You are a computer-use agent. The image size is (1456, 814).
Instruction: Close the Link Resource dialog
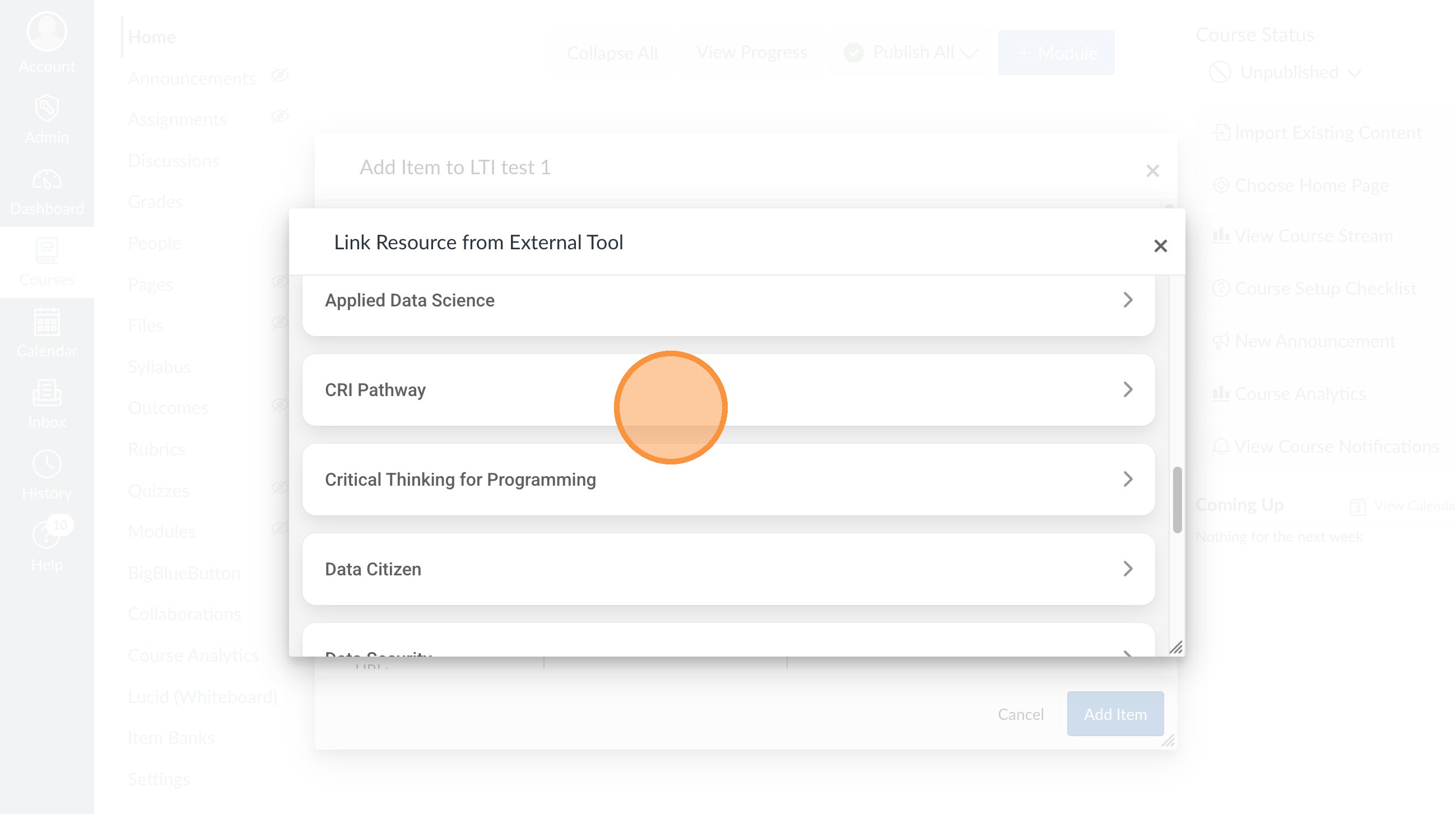coord(1160,246)
